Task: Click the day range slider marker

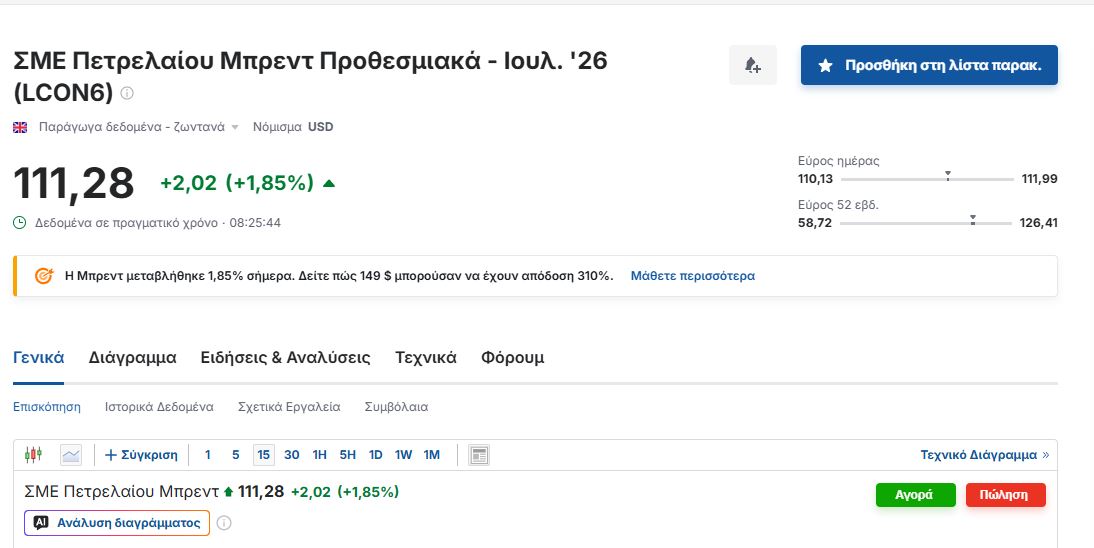Action: click(947, 176)
